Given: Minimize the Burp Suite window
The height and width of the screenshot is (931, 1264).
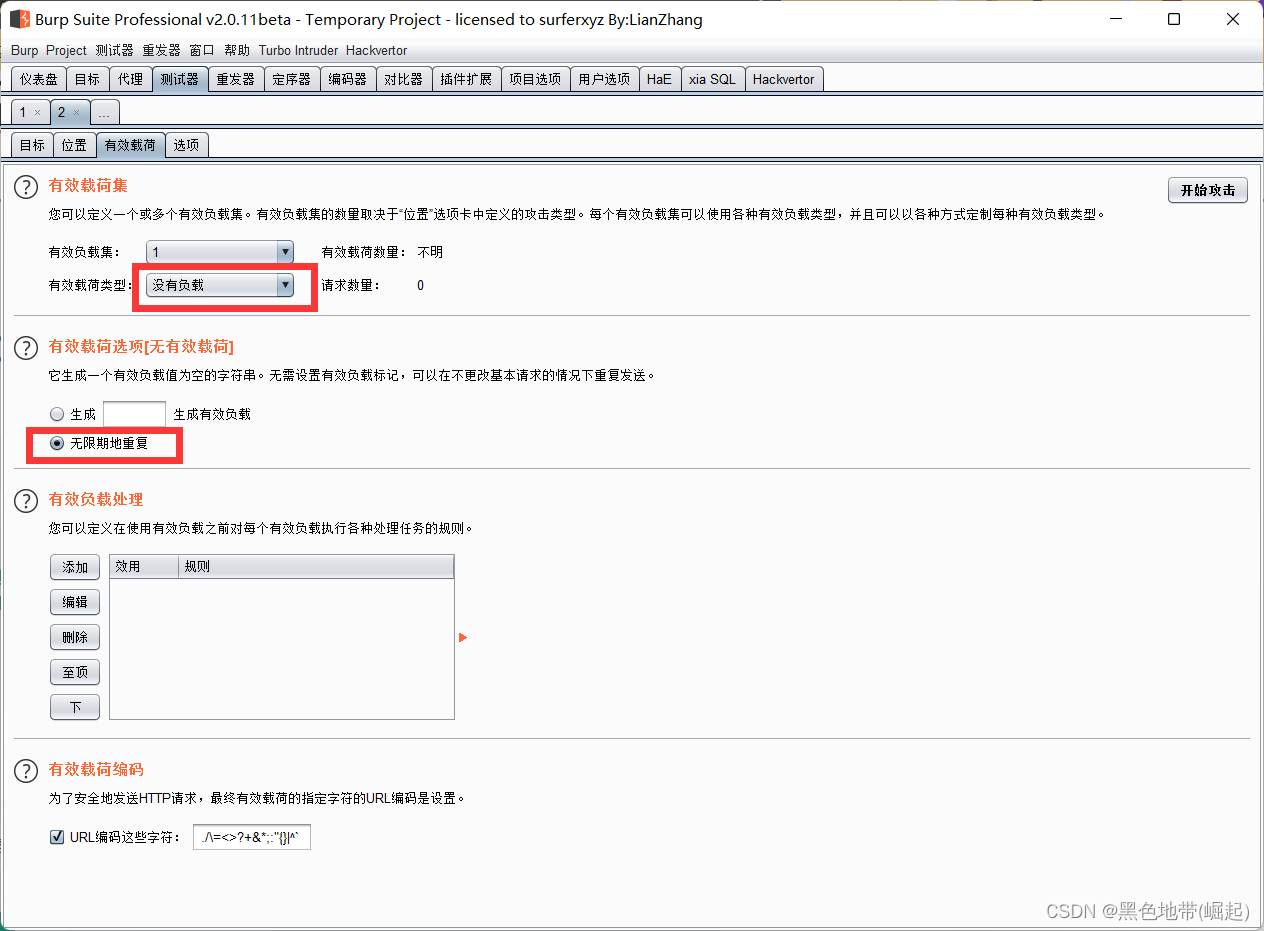Looking at the screenshot, I should [x=1118, y=19].
